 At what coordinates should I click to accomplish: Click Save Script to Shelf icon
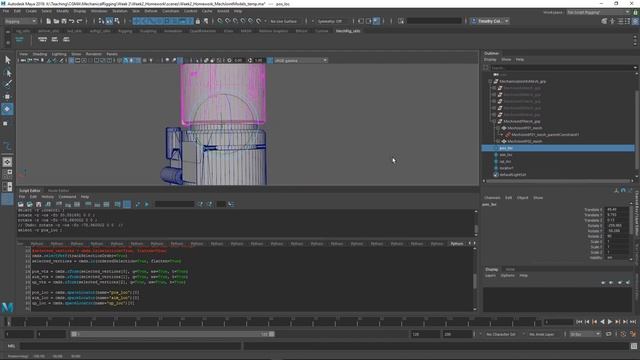coord(48,204)
